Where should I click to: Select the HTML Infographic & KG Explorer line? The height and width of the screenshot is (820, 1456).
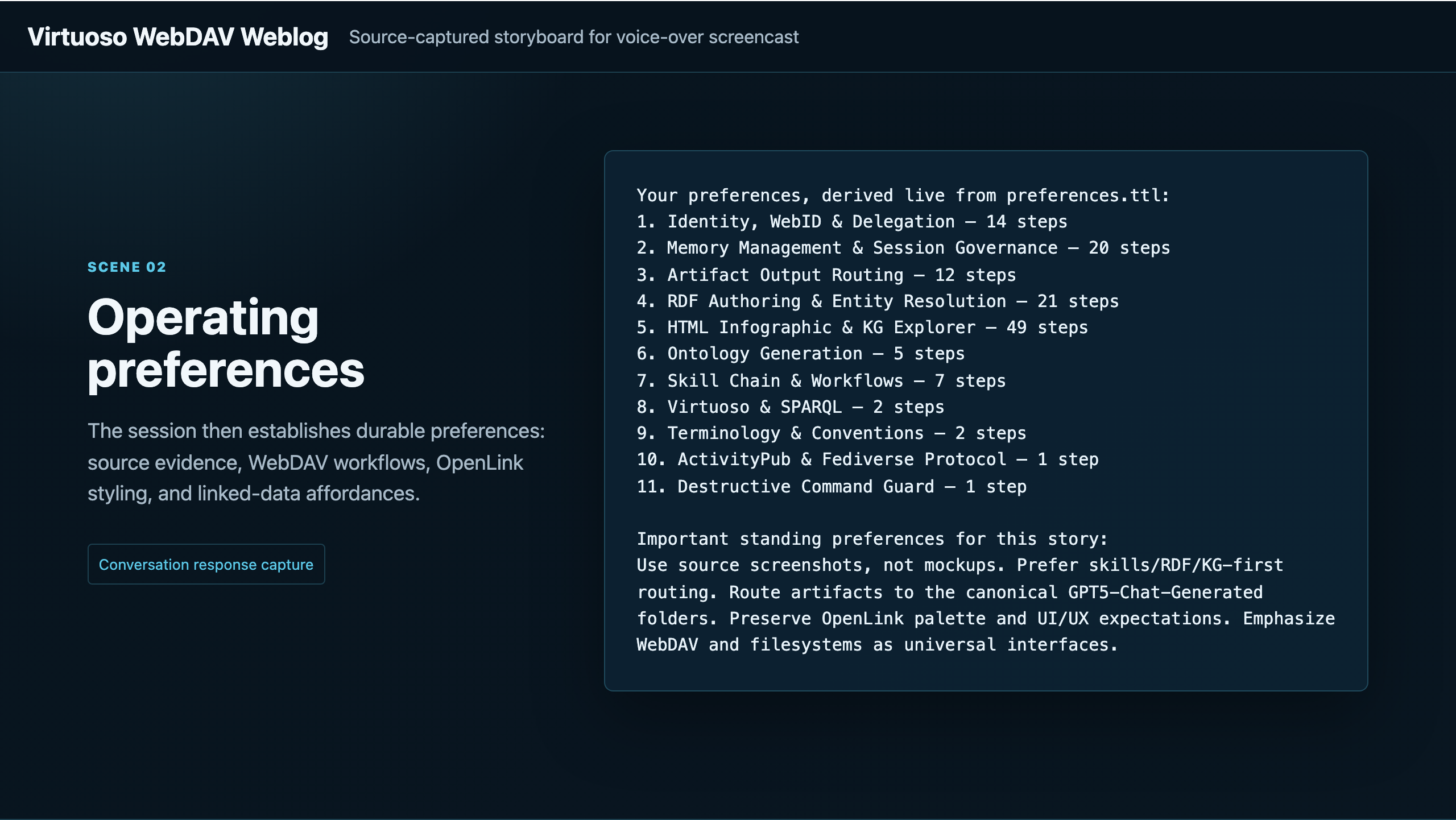click(x=862, y=328)
